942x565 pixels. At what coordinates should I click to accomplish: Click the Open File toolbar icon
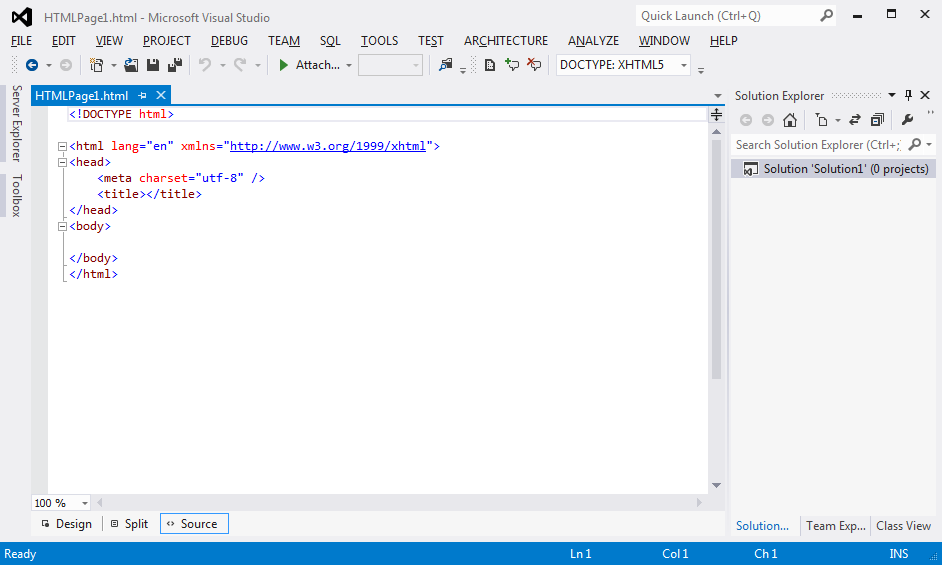(x=131, y=65)
